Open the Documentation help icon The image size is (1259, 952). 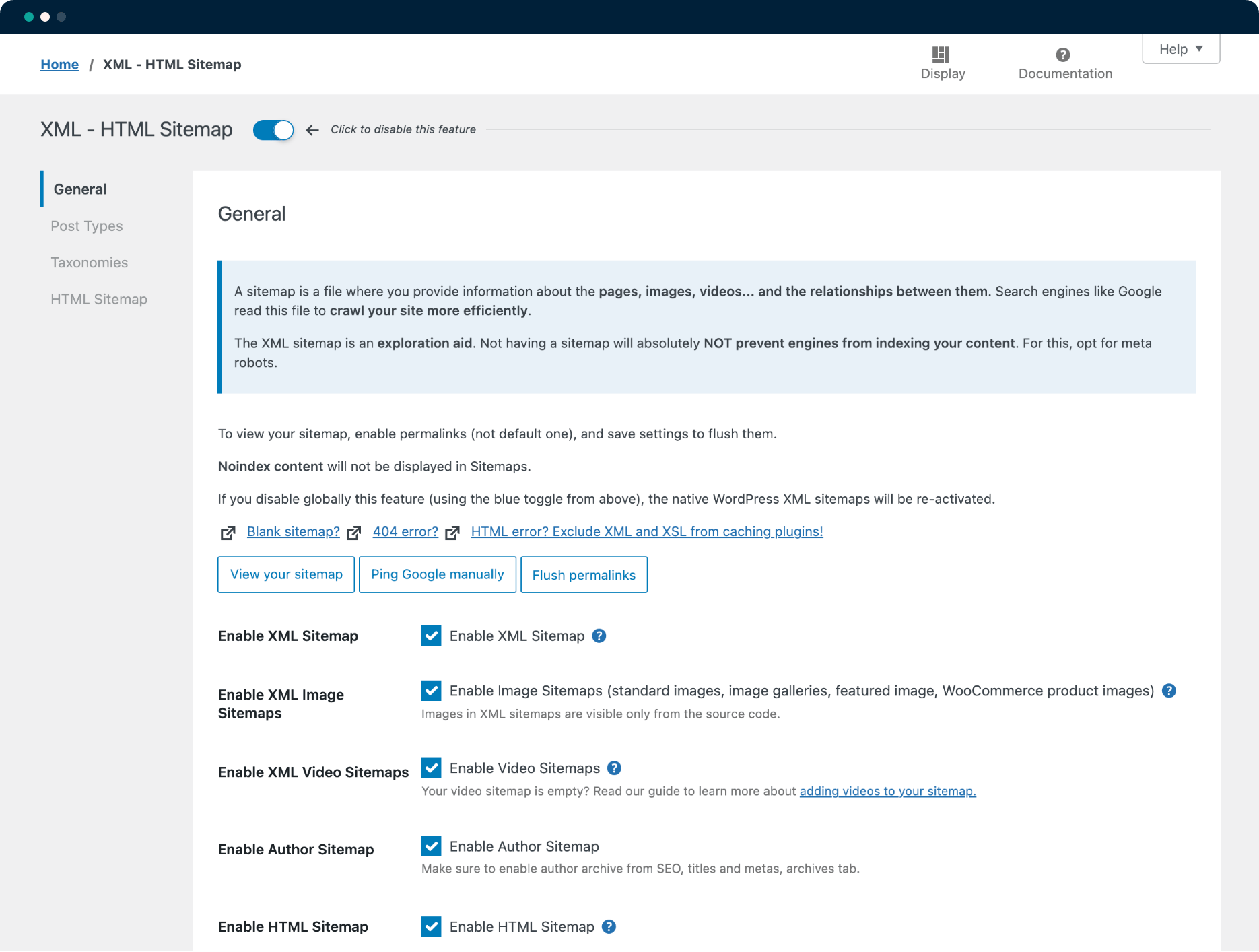pyautogui.click(x=1062, y=55)
